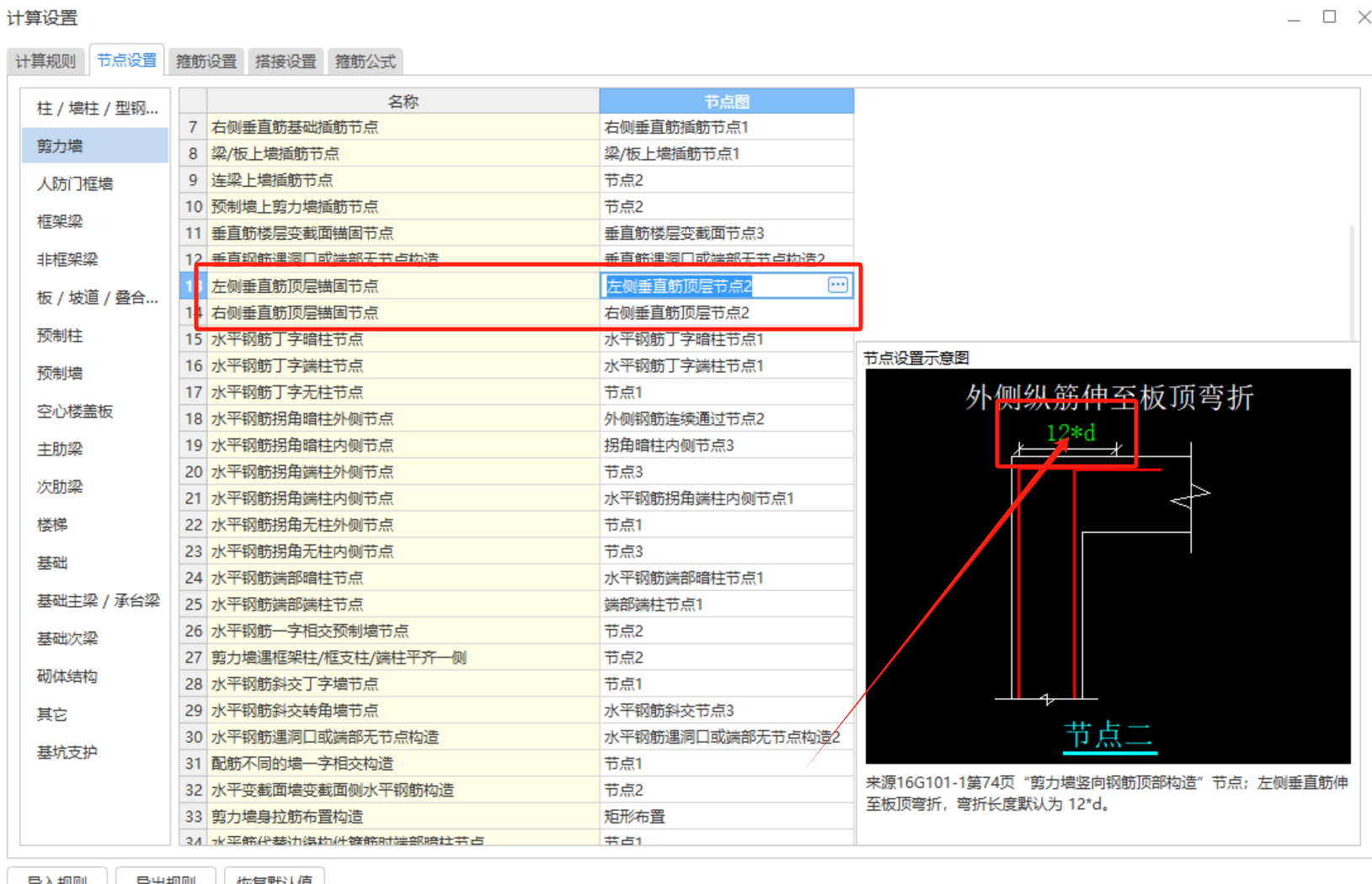Select row 20 水平钢筋拐角端柱外侧节点
The height and width of the screenshot is (884, 1372).
click(x=403, y=471)
